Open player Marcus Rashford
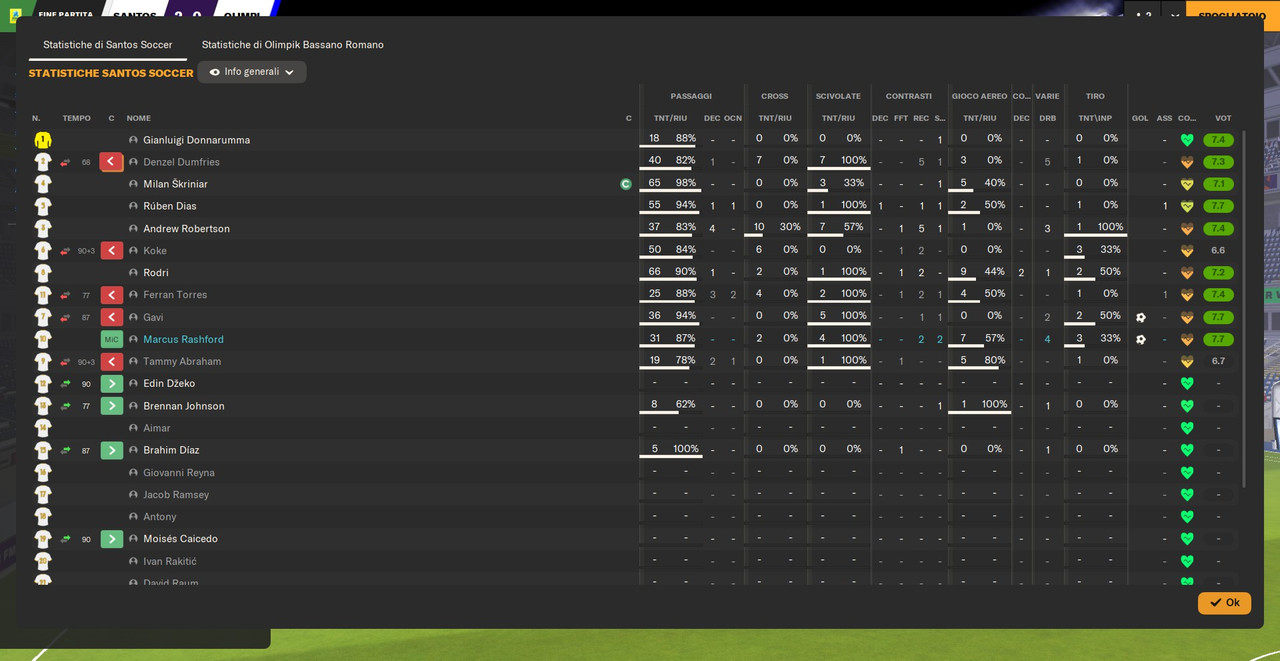Image resolution: width=1280 pixels, height=661 pixels. tap(183, 340)
